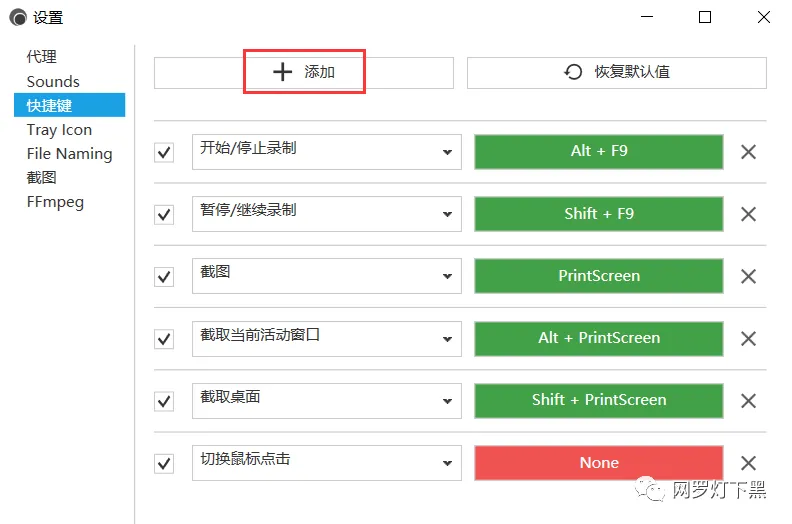Viewport: 792px width, 524px height.
Task: Uncheck the 开始/停止录制 checkbox
Action: pos(164,153)
